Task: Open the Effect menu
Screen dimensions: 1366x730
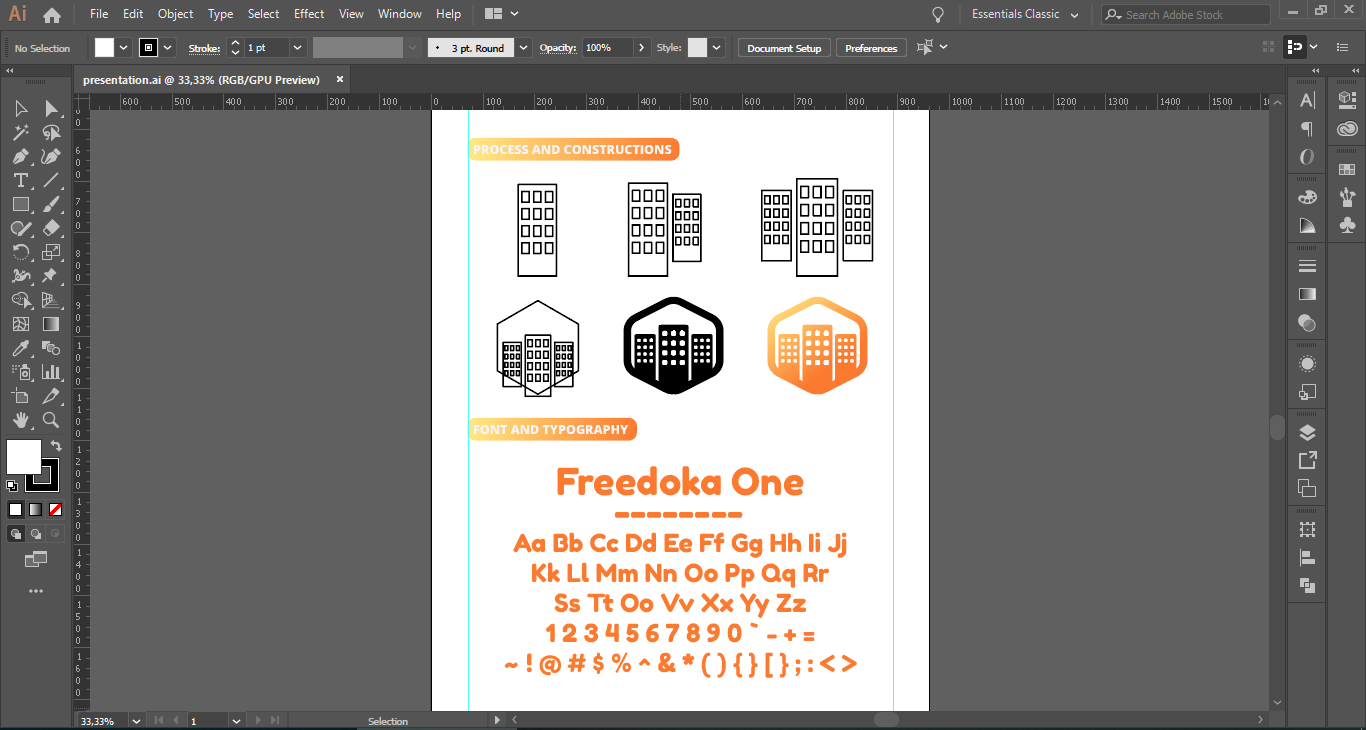Action: 309,14
